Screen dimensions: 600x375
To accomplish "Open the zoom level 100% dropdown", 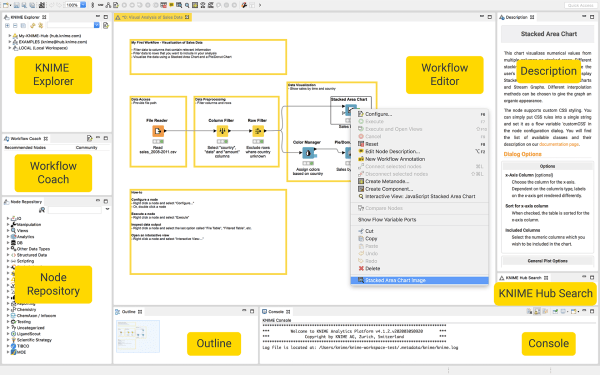I will point(83,5).
